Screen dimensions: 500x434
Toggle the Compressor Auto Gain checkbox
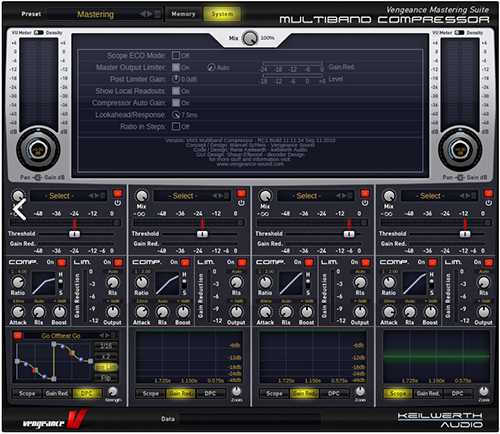coord(176,103)
